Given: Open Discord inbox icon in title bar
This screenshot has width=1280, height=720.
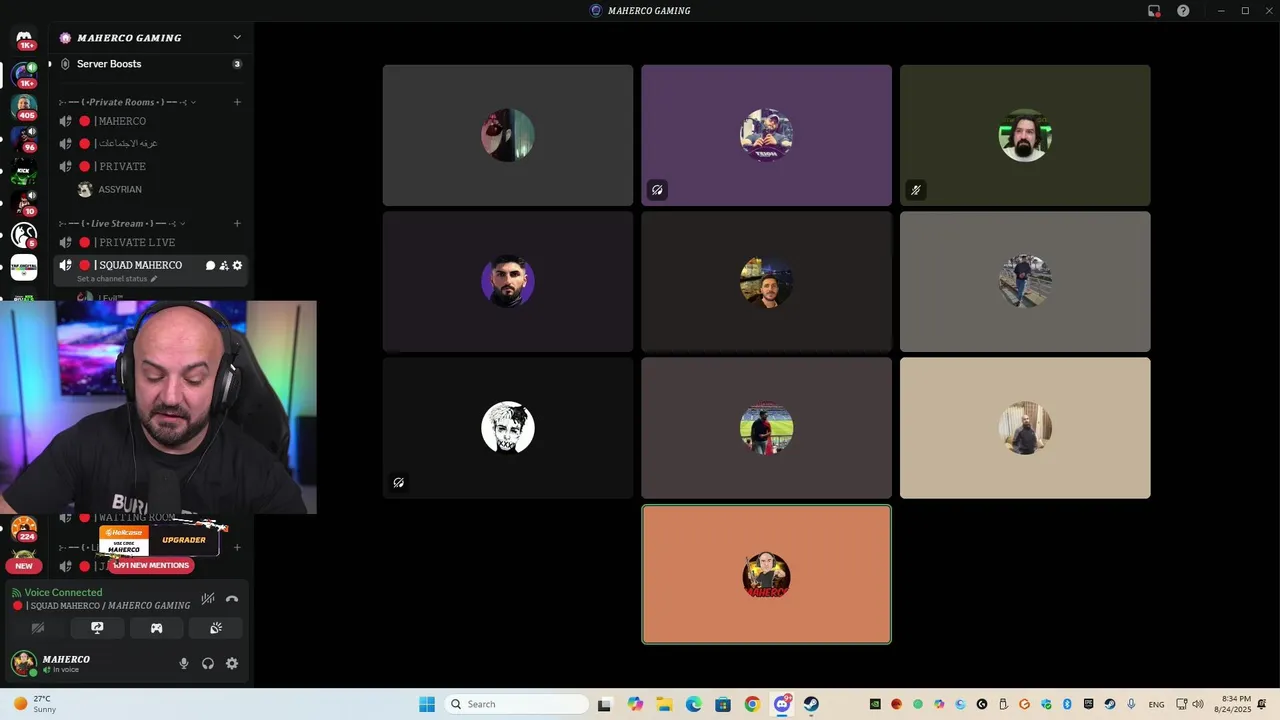Looking at the screenshot, I should coord(1154,11).
